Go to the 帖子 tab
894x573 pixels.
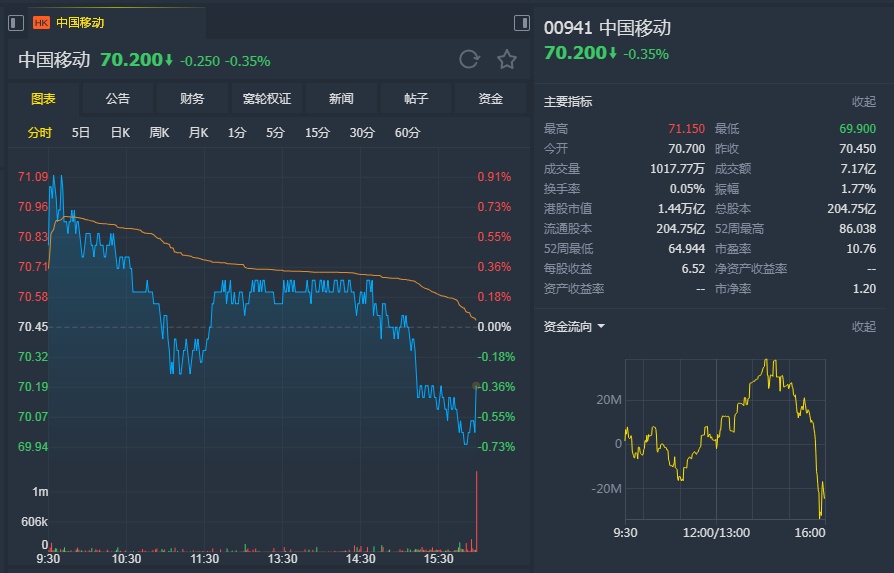pyautogui.click(x=416, y=98)
